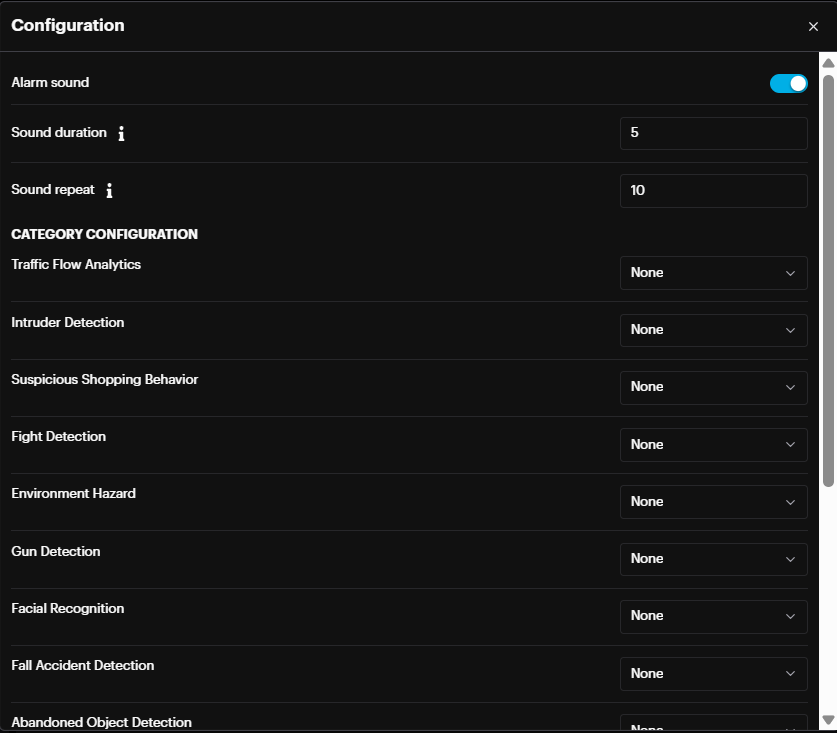The width and height of the screenshot is (837, 733).
Task: Click the Gun Detection dropdown chevron arrow
Action: point(791,559)
